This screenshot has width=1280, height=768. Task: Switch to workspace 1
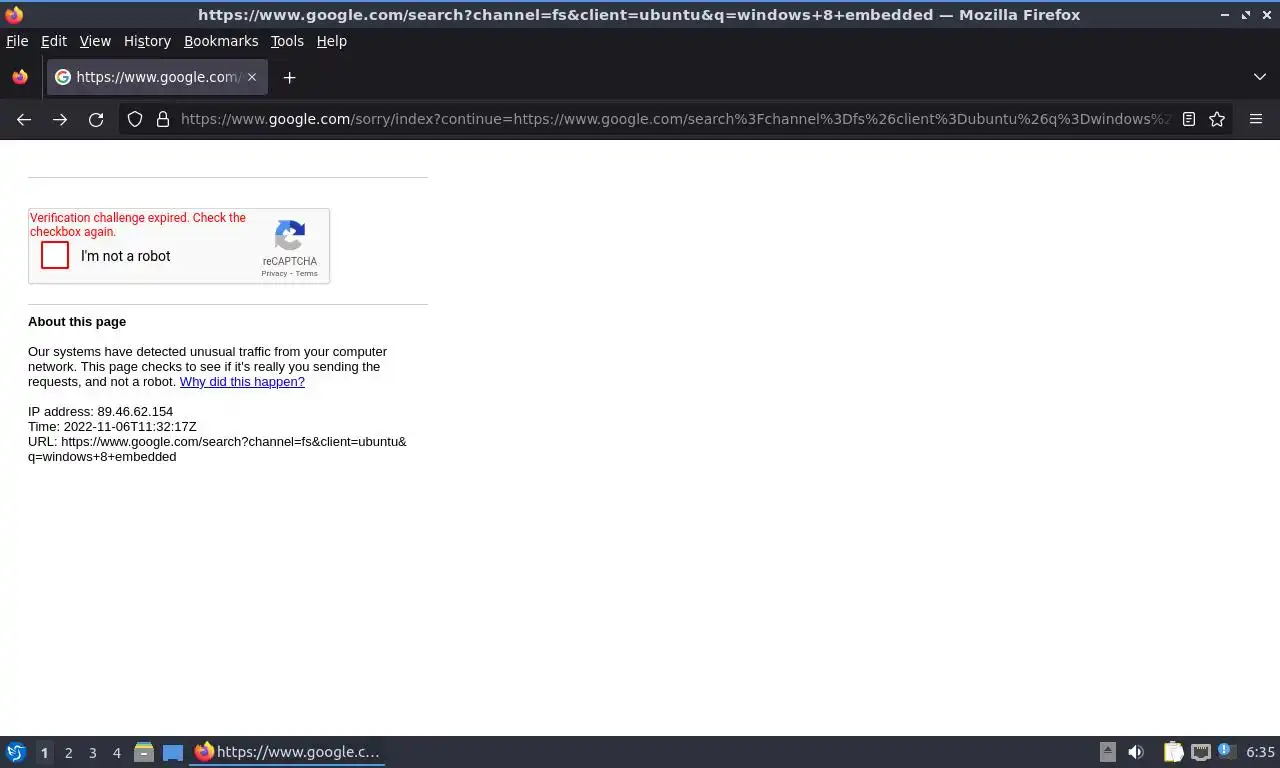[x=44, y=753]
